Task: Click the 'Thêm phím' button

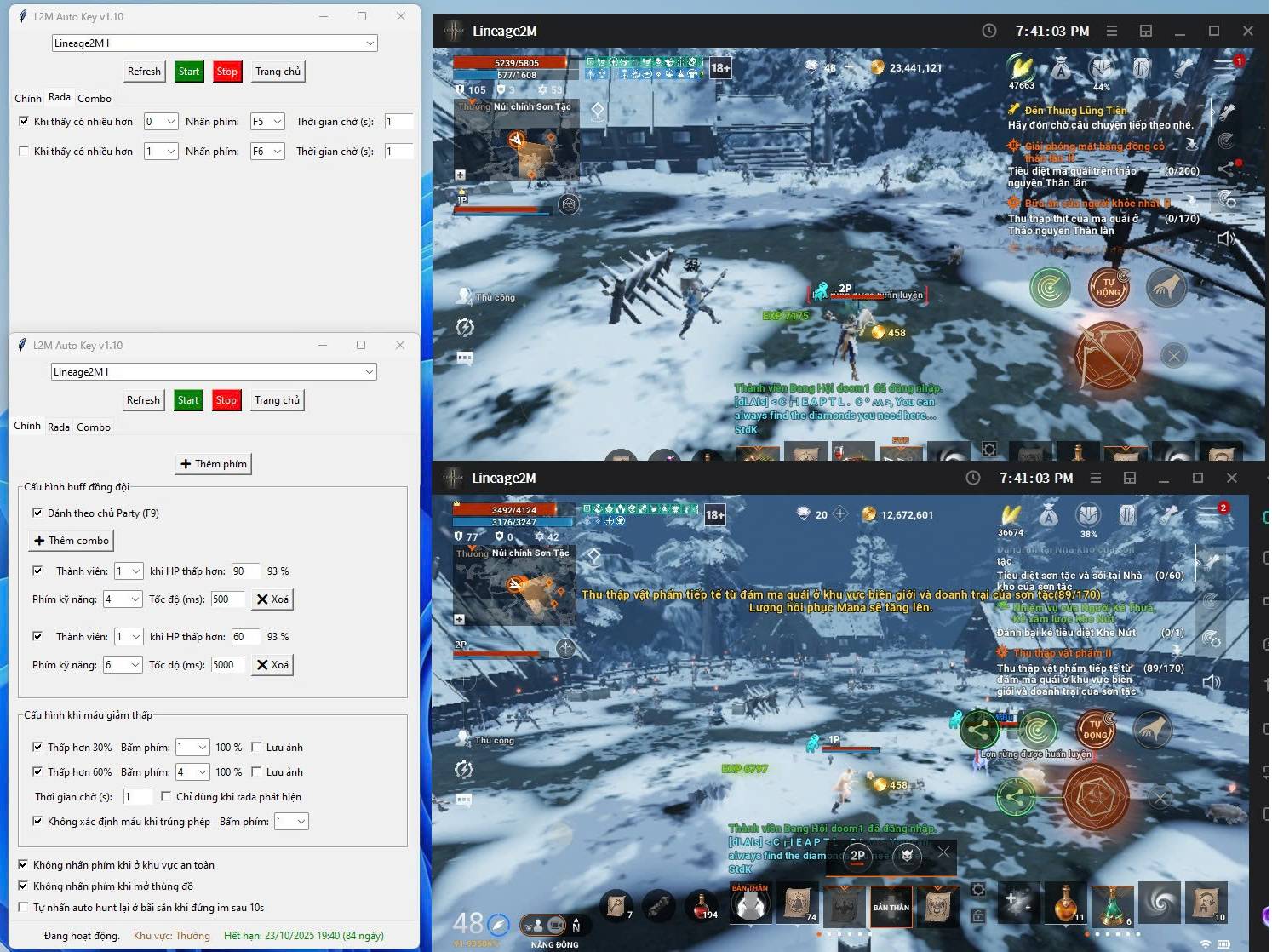Action: (213, 464)
